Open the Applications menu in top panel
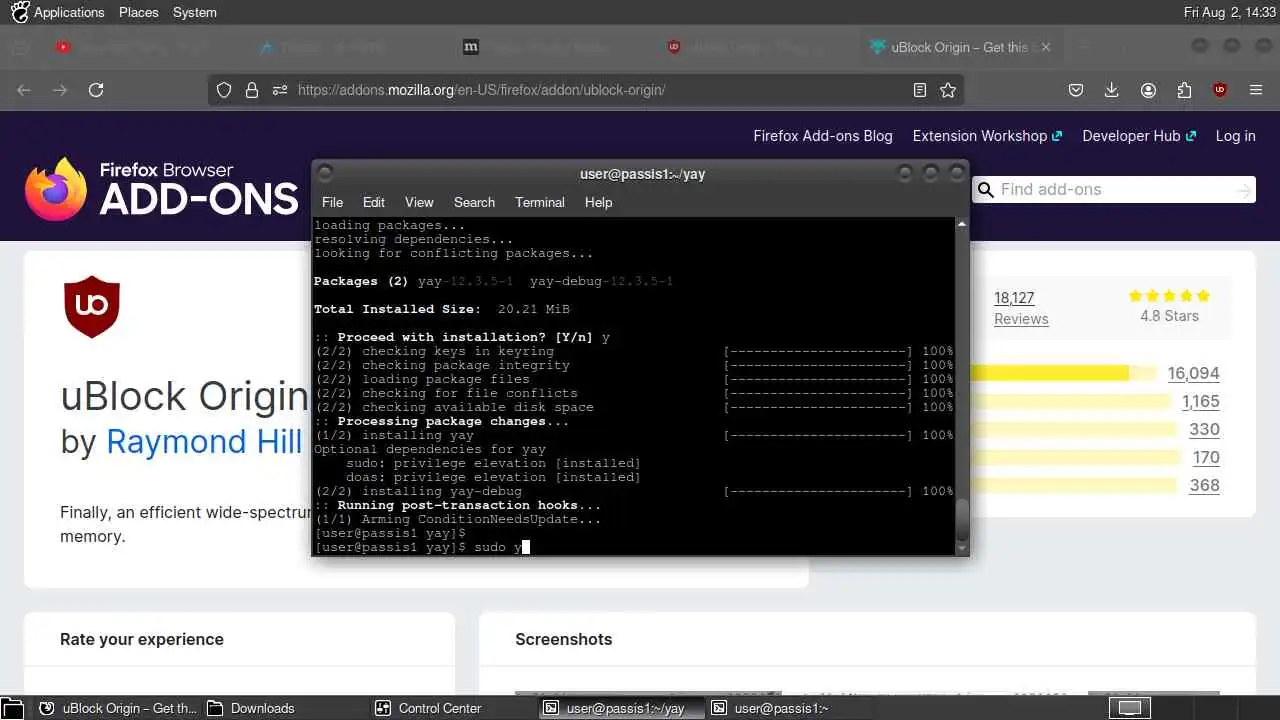This screenshot has width=1280, height=720. click(x=58, y=12)
